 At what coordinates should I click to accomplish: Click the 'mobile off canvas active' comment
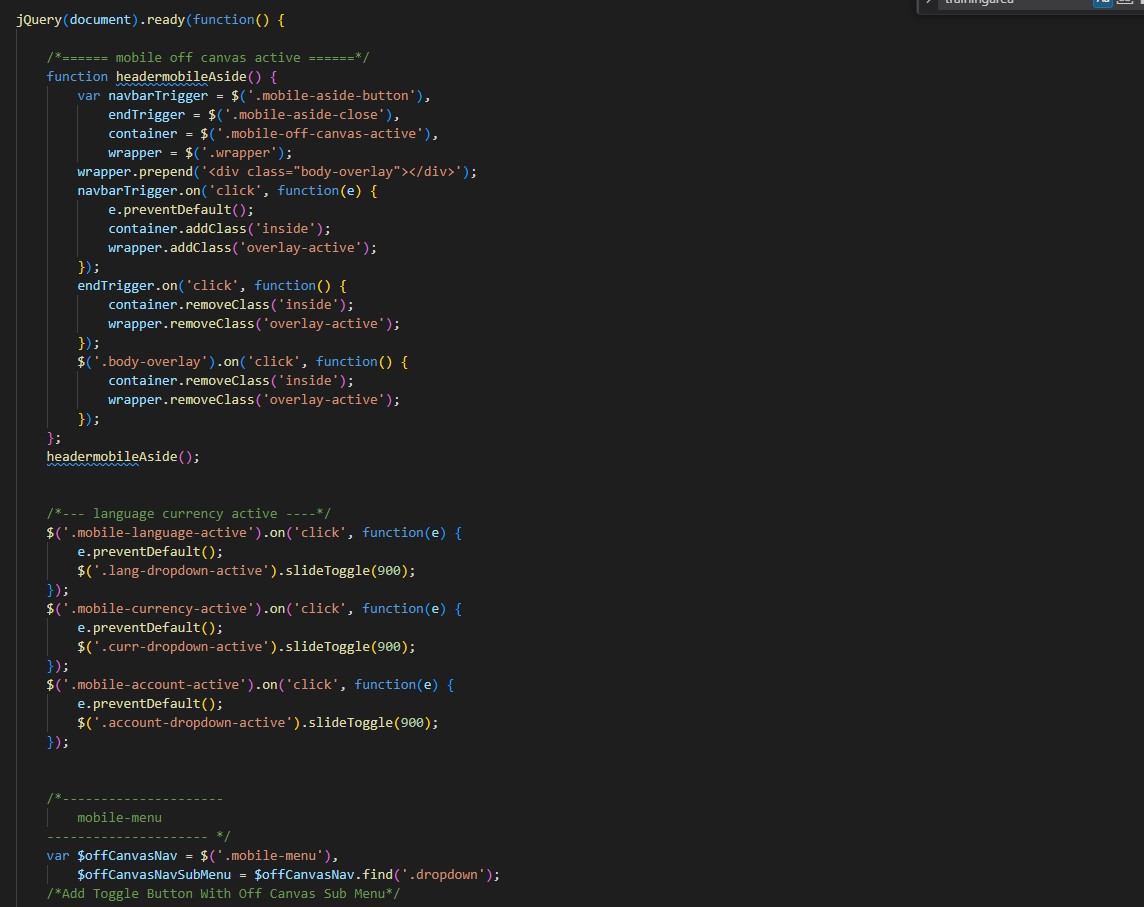[208, 58]
